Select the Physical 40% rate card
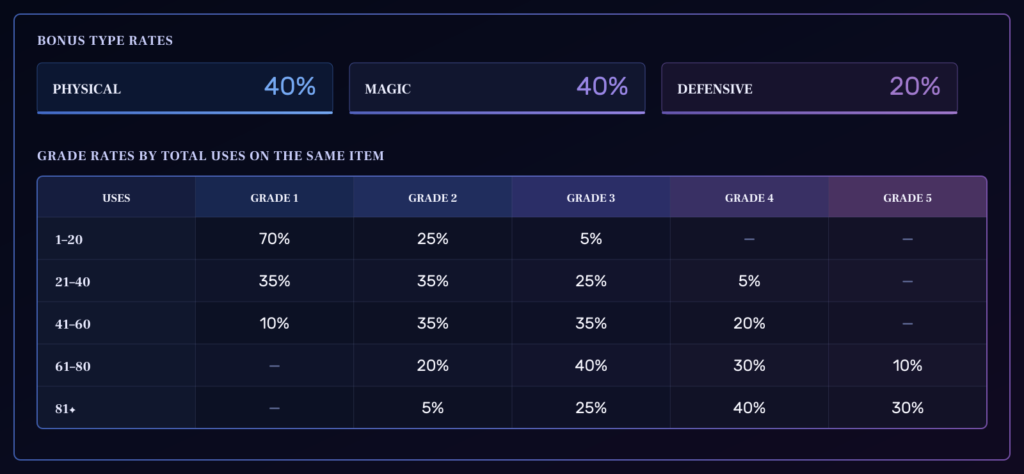This screenshot has width=1024, height=474. click(185, 88)
